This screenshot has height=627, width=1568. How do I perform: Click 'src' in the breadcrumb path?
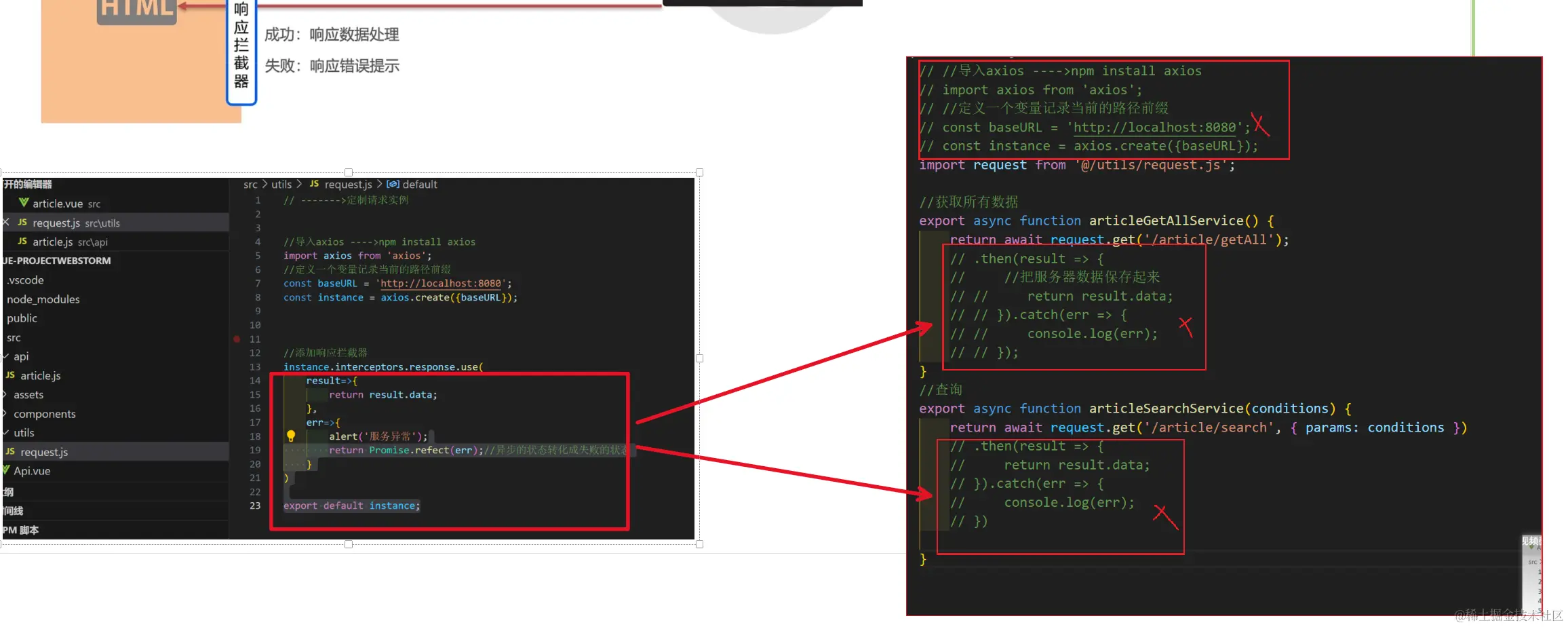tap(250, 184)
